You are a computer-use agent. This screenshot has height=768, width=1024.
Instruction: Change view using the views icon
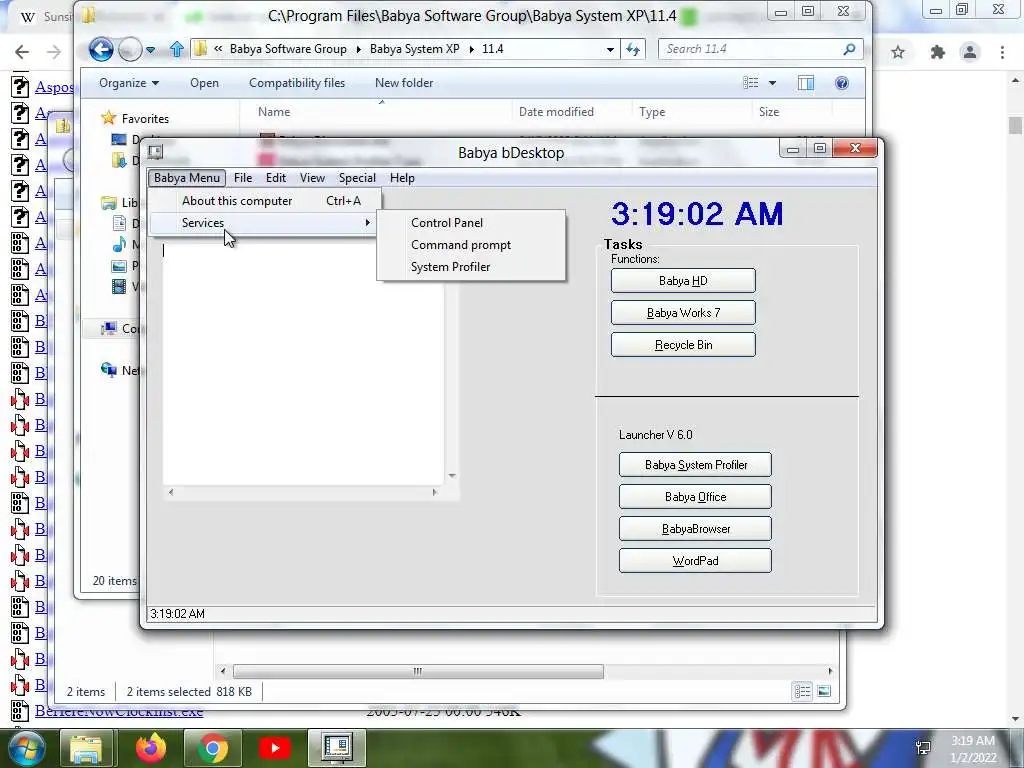click(x=751, y=83)
